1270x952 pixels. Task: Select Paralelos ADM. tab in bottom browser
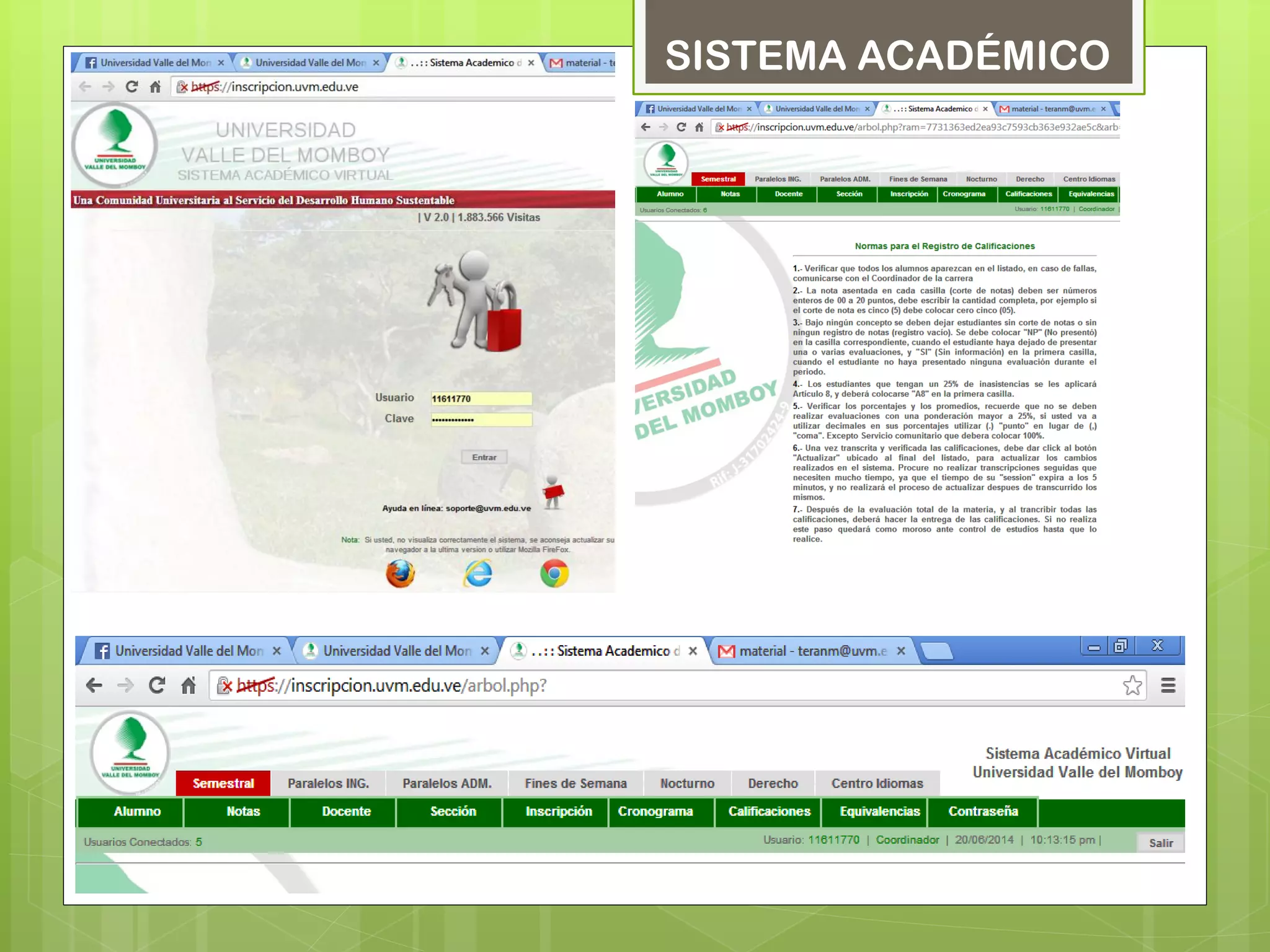[x=447, y=783]
